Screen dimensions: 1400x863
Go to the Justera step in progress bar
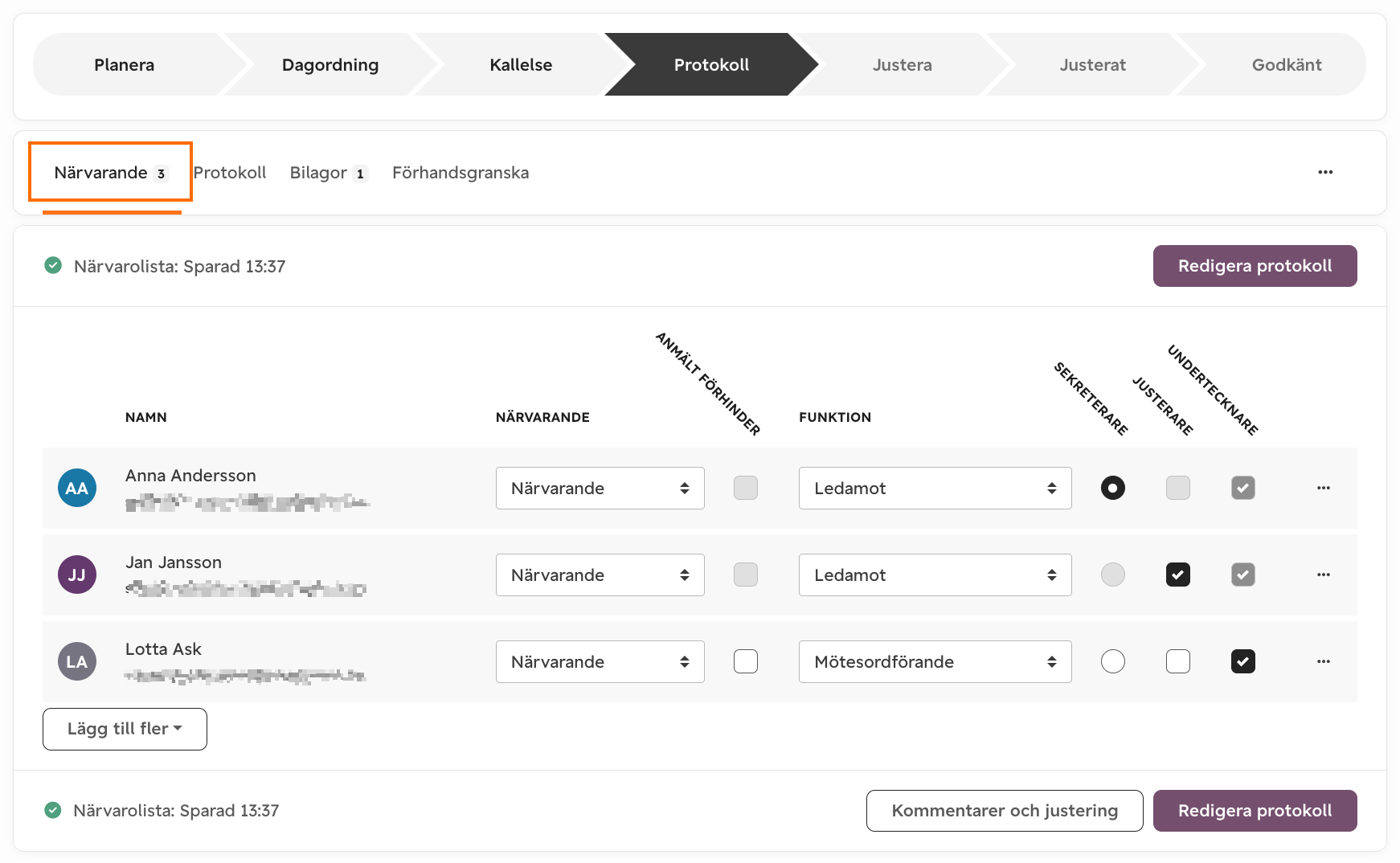[x=903, y=64]
